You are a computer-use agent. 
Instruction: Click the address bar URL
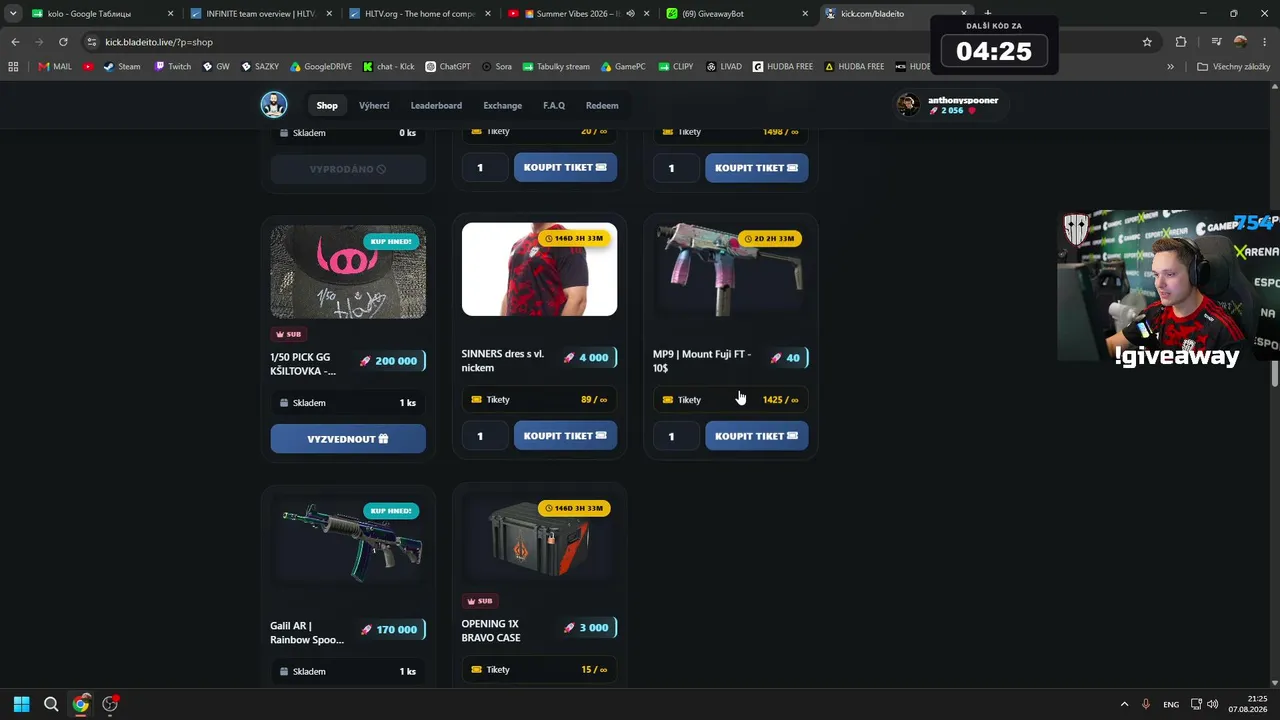point(159,42)
